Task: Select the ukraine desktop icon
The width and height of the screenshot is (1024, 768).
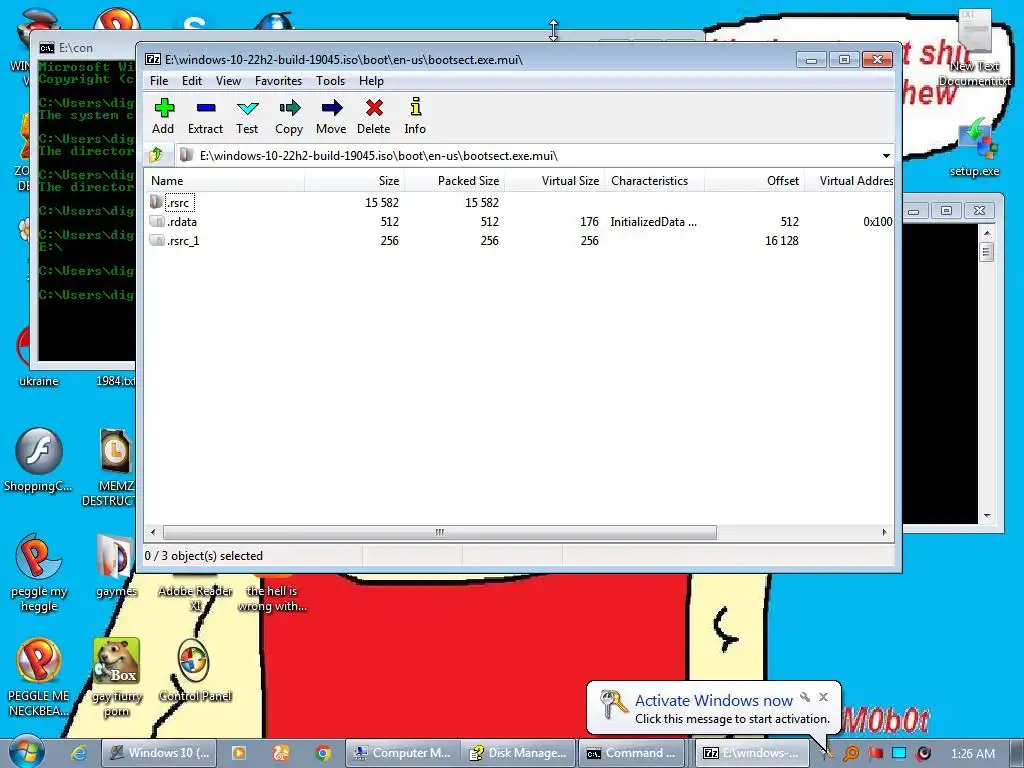Action: (x=39, y=356)
